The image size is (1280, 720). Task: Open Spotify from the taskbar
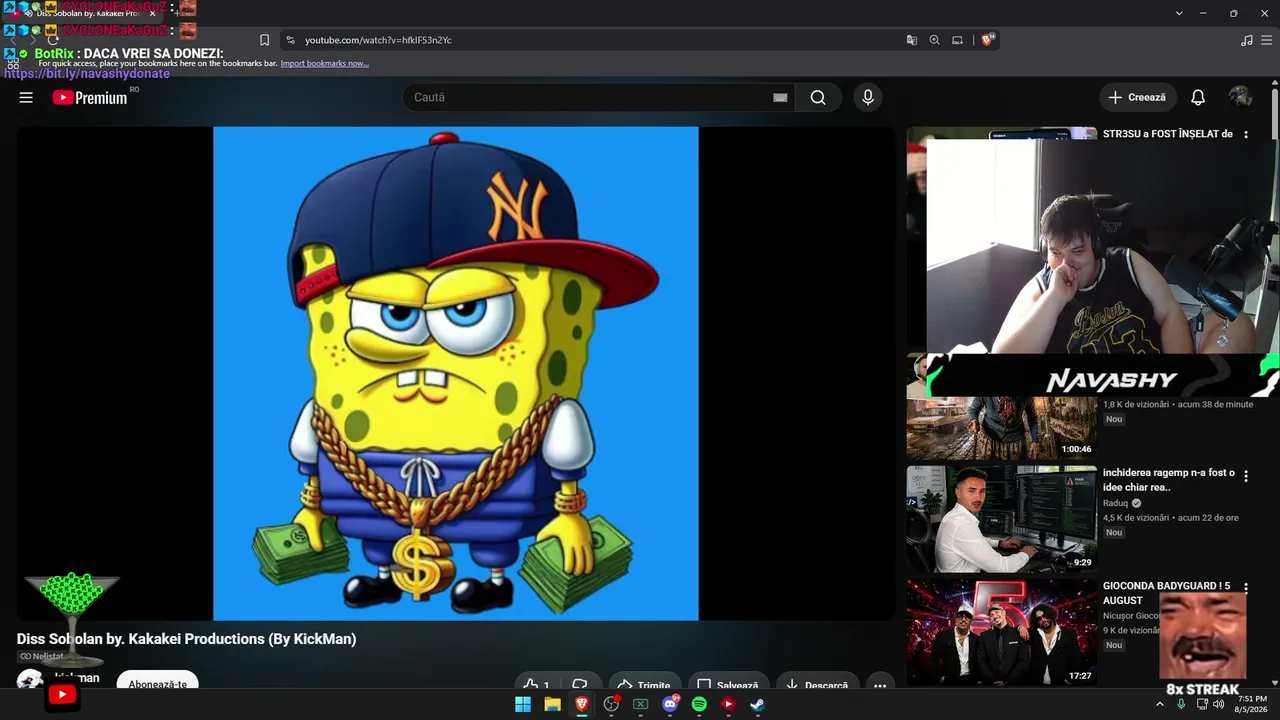pyautogui.click(x=699, y=704)
